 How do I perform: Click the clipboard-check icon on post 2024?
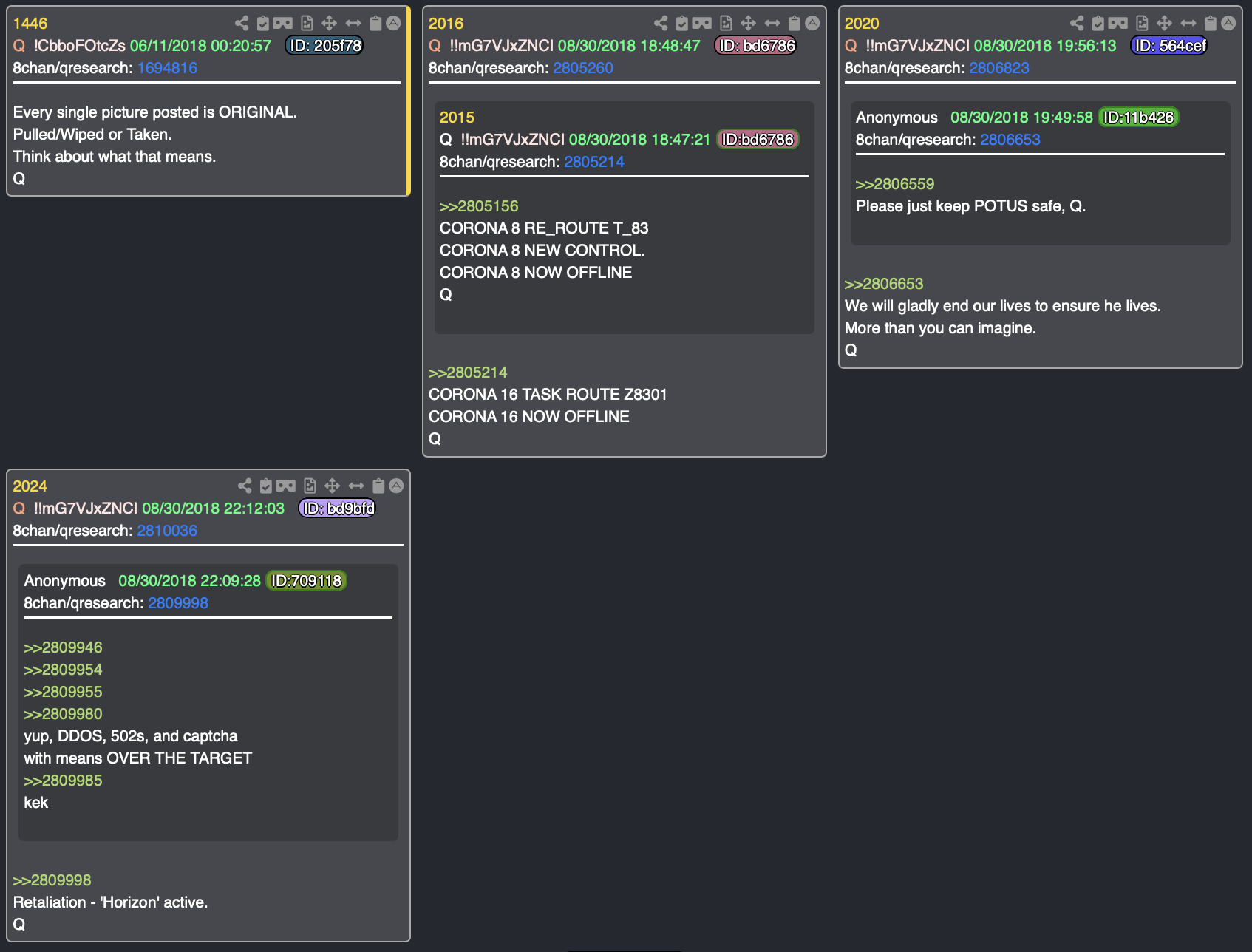coord(265,486)
